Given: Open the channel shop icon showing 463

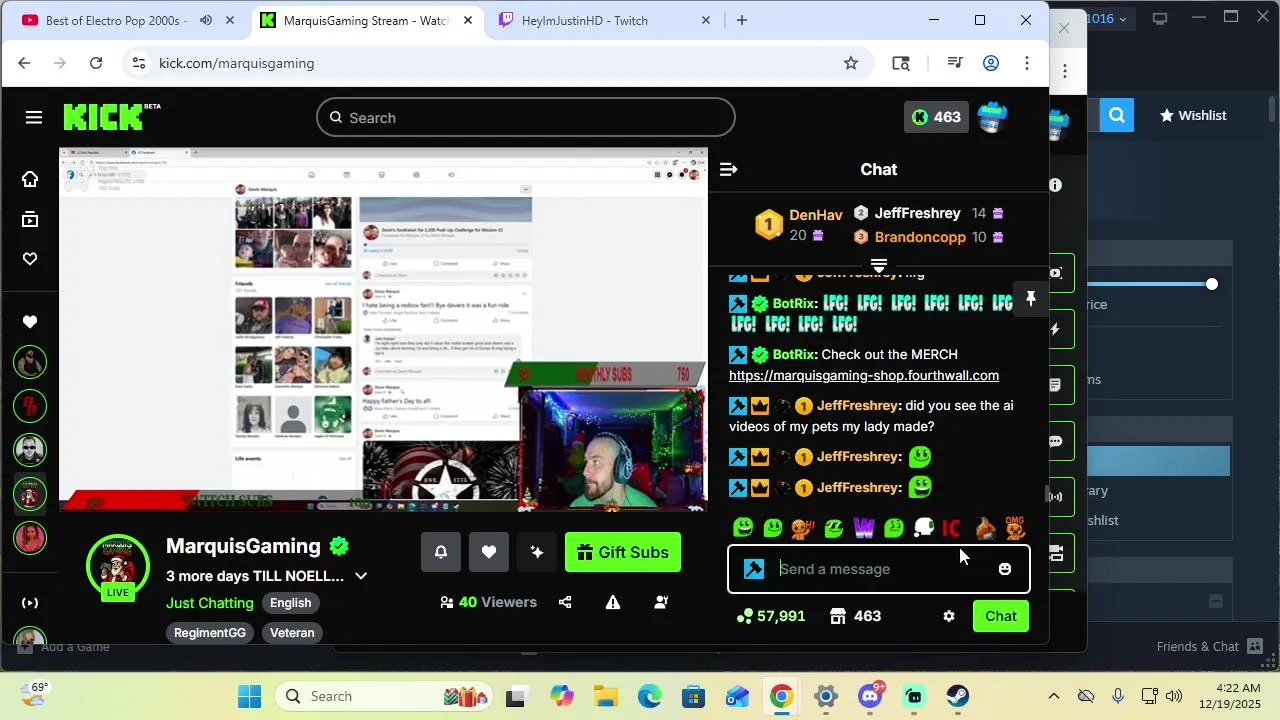Looking at the screenshot, I should click(856, 616).
